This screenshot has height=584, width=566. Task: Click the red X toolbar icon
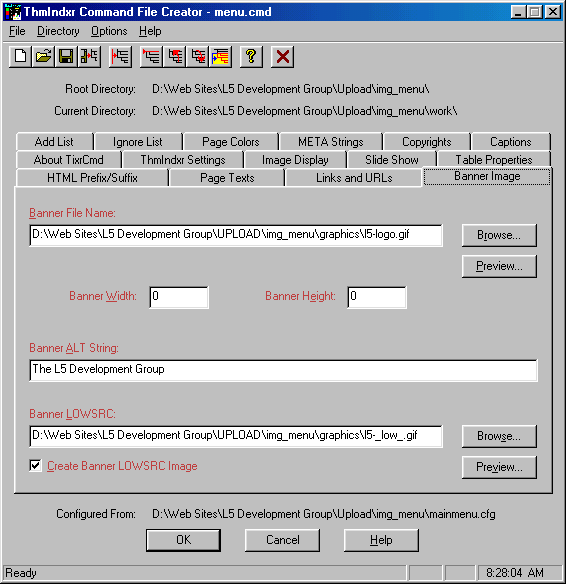(282, 57)
